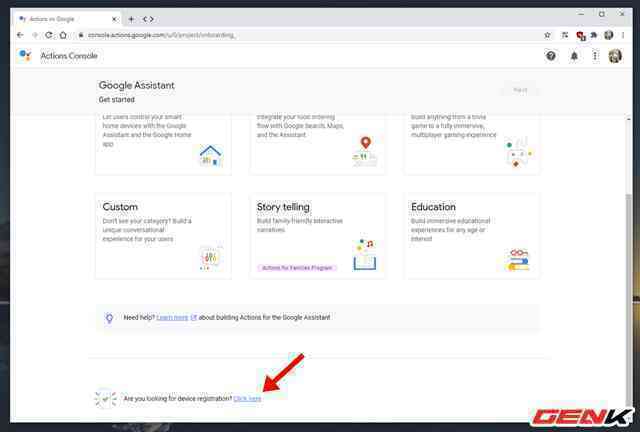The image size is (640, 432).
Task: Click the Actions Console title
Action: (69, 56)
